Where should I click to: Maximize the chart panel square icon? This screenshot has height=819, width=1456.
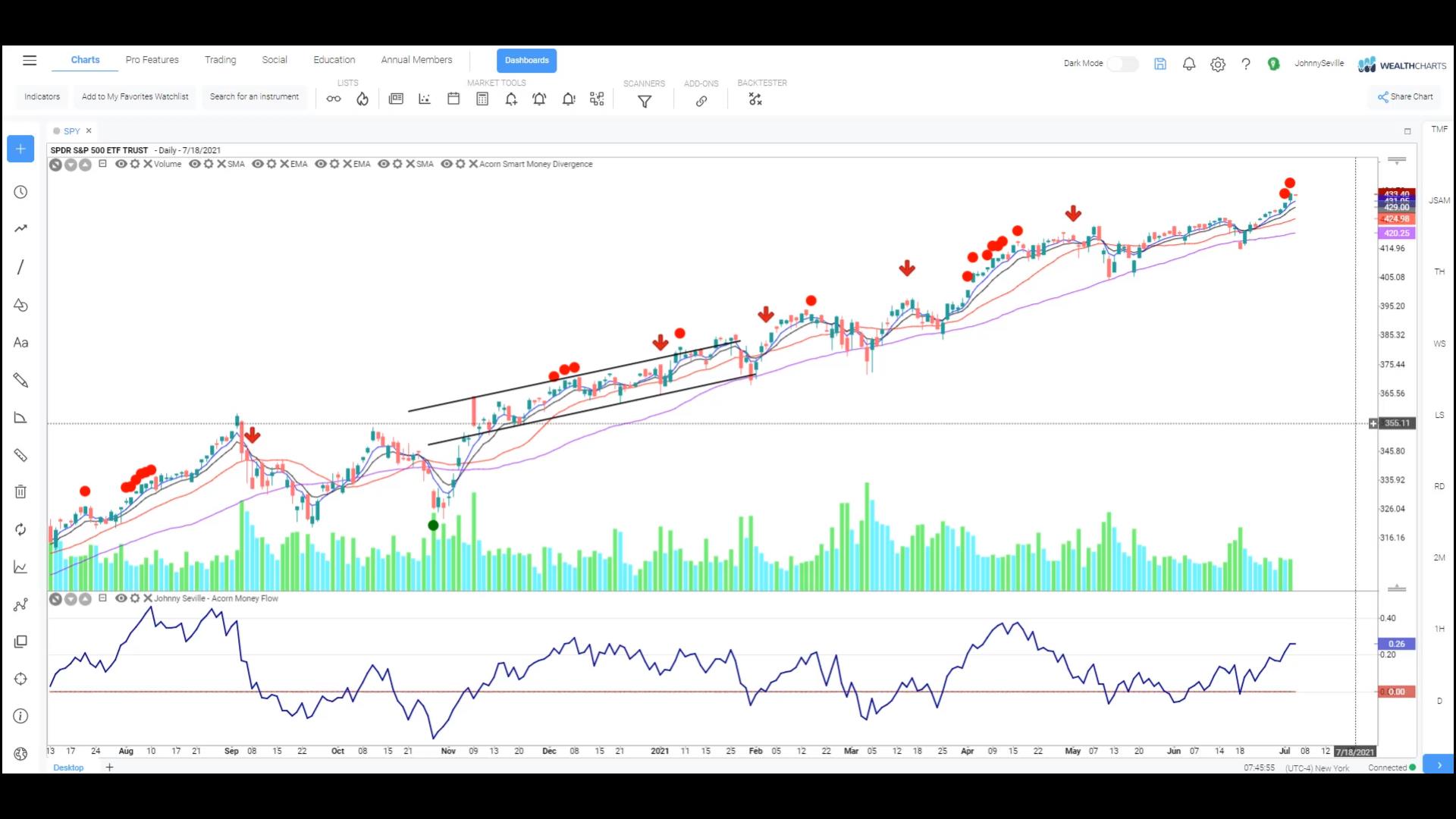tap(1407, 131)
